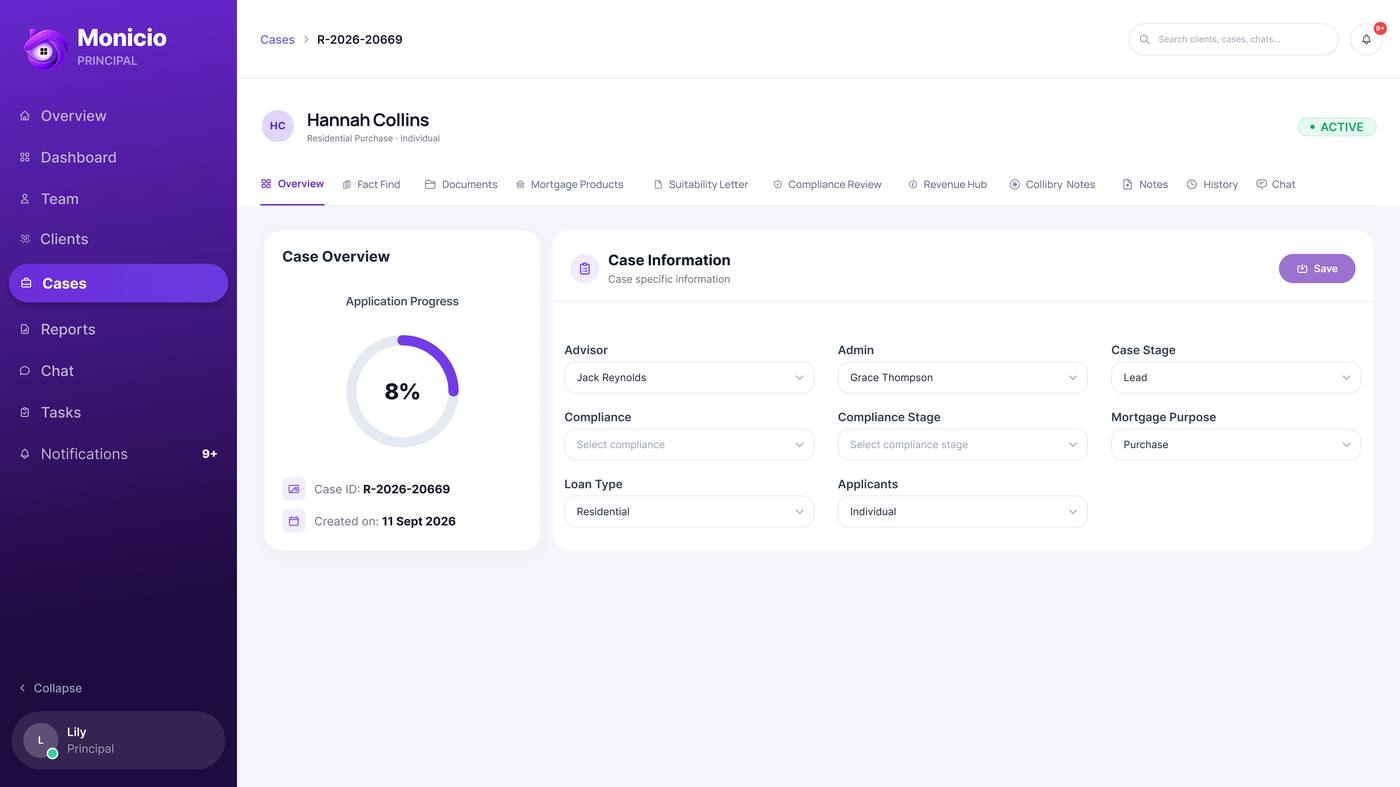Expand the Case Stage dropdown

[1236, 377]
